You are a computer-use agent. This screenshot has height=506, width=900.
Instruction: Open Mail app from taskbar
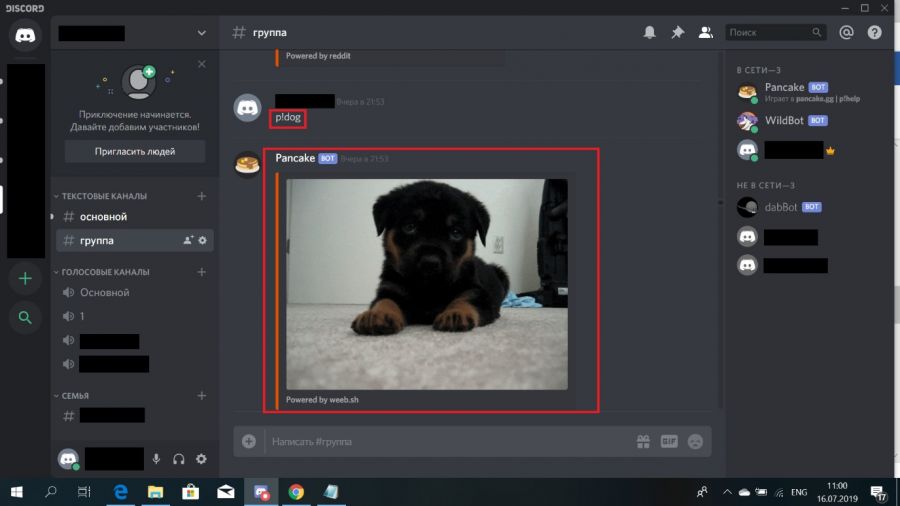click(226, 492)
